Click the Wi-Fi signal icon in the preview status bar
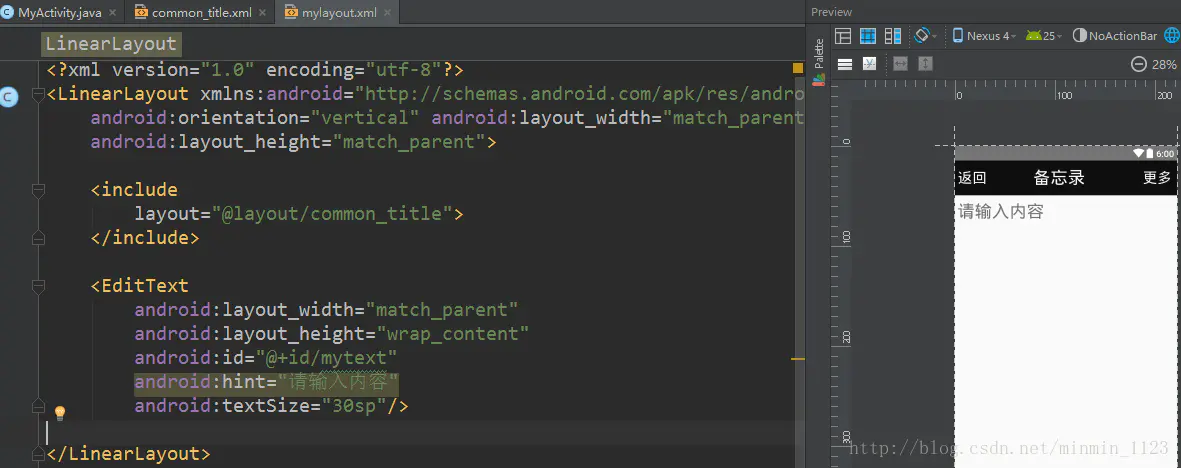The image size is (1181, 468). pos(1138,154)
